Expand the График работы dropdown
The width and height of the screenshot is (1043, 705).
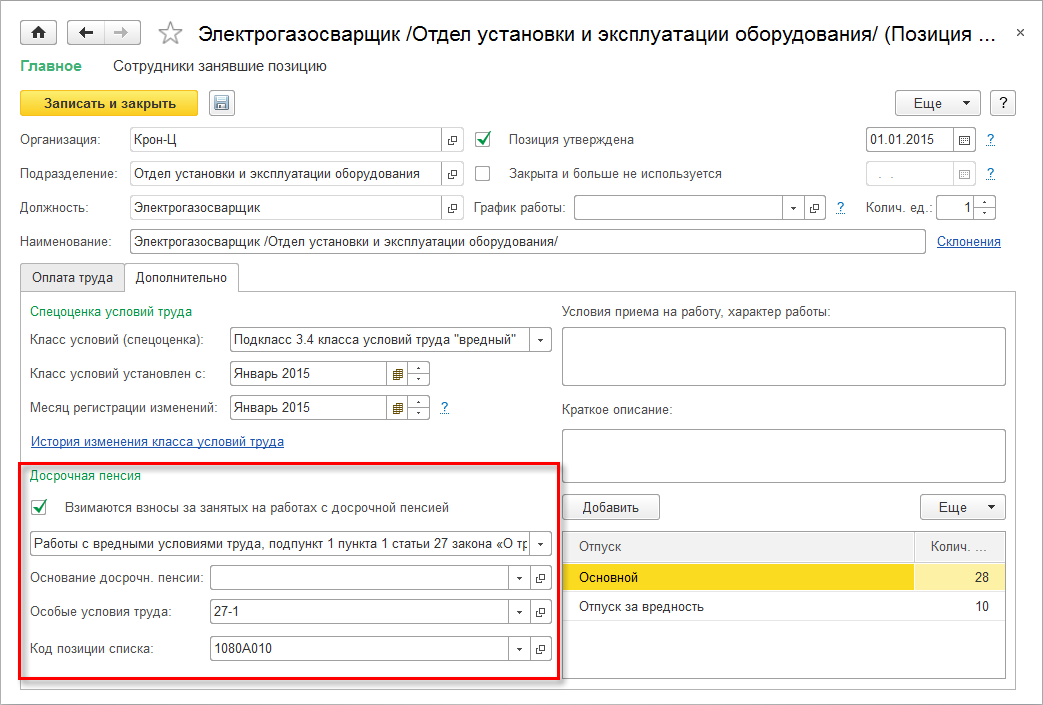click(793, 208)
